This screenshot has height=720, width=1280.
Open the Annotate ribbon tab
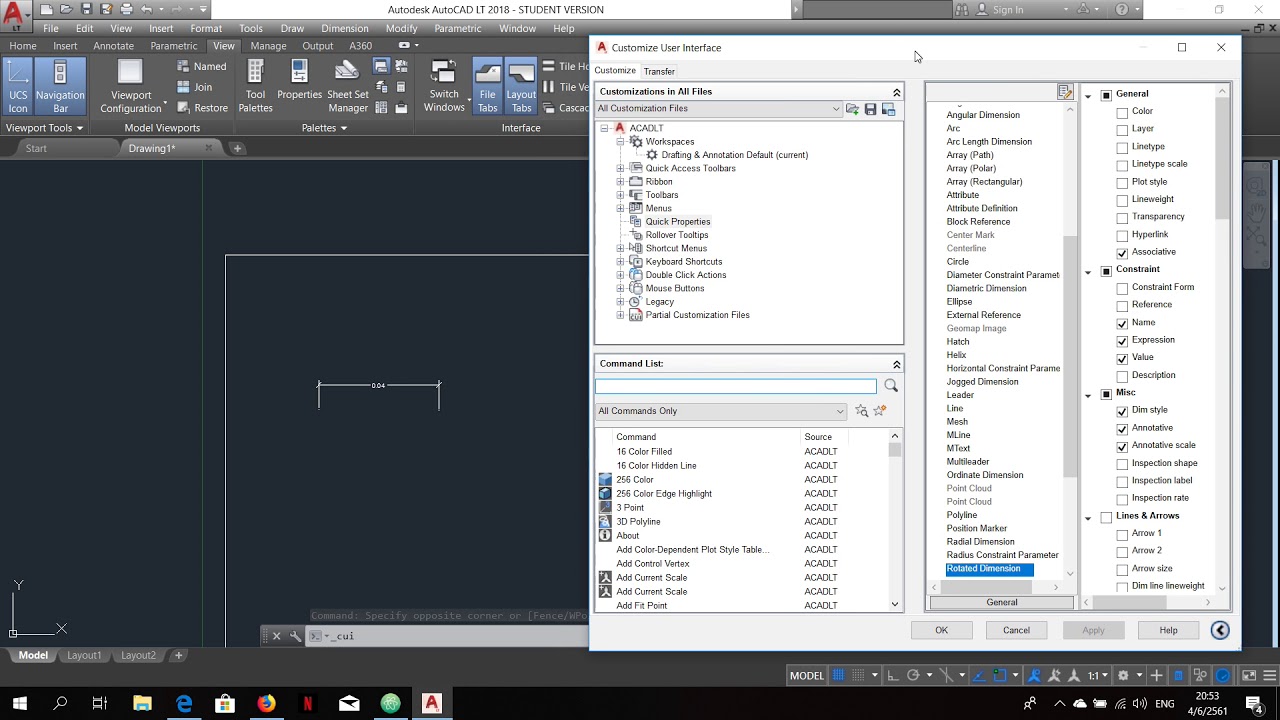point(113,46)
